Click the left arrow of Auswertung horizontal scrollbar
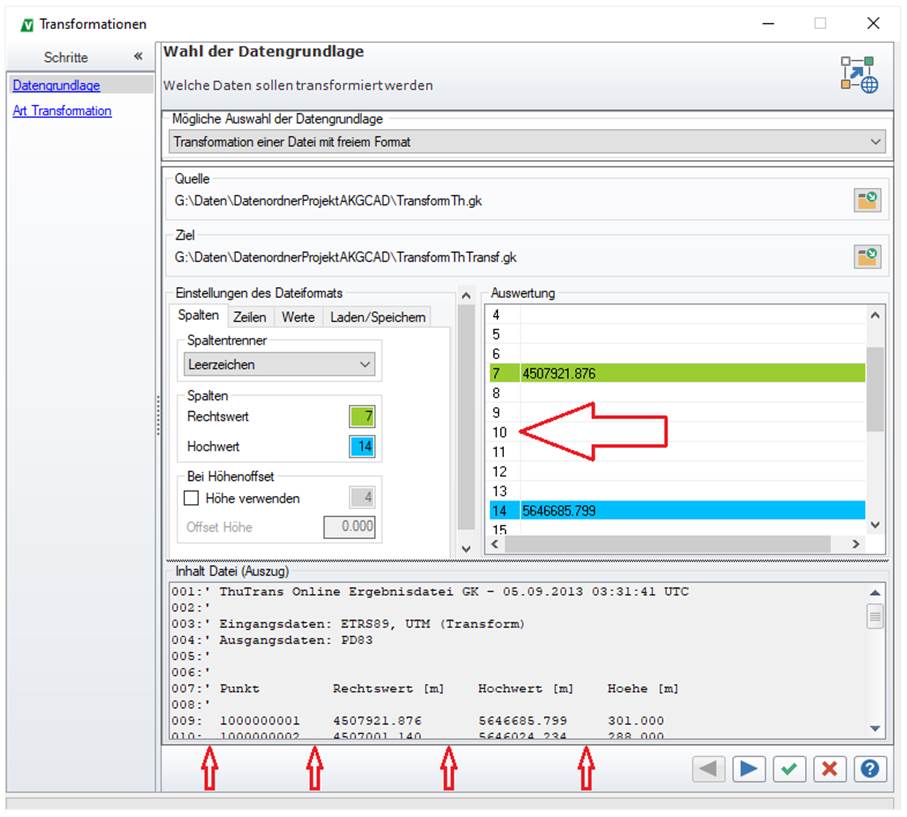The height and width of the screenshot is (817, 907). pos(495,544)
